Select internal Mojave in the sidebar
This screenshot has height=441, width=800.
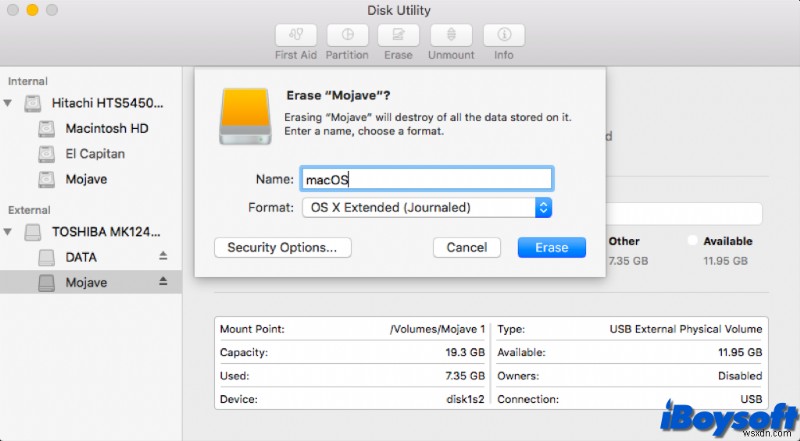[86, 180]
